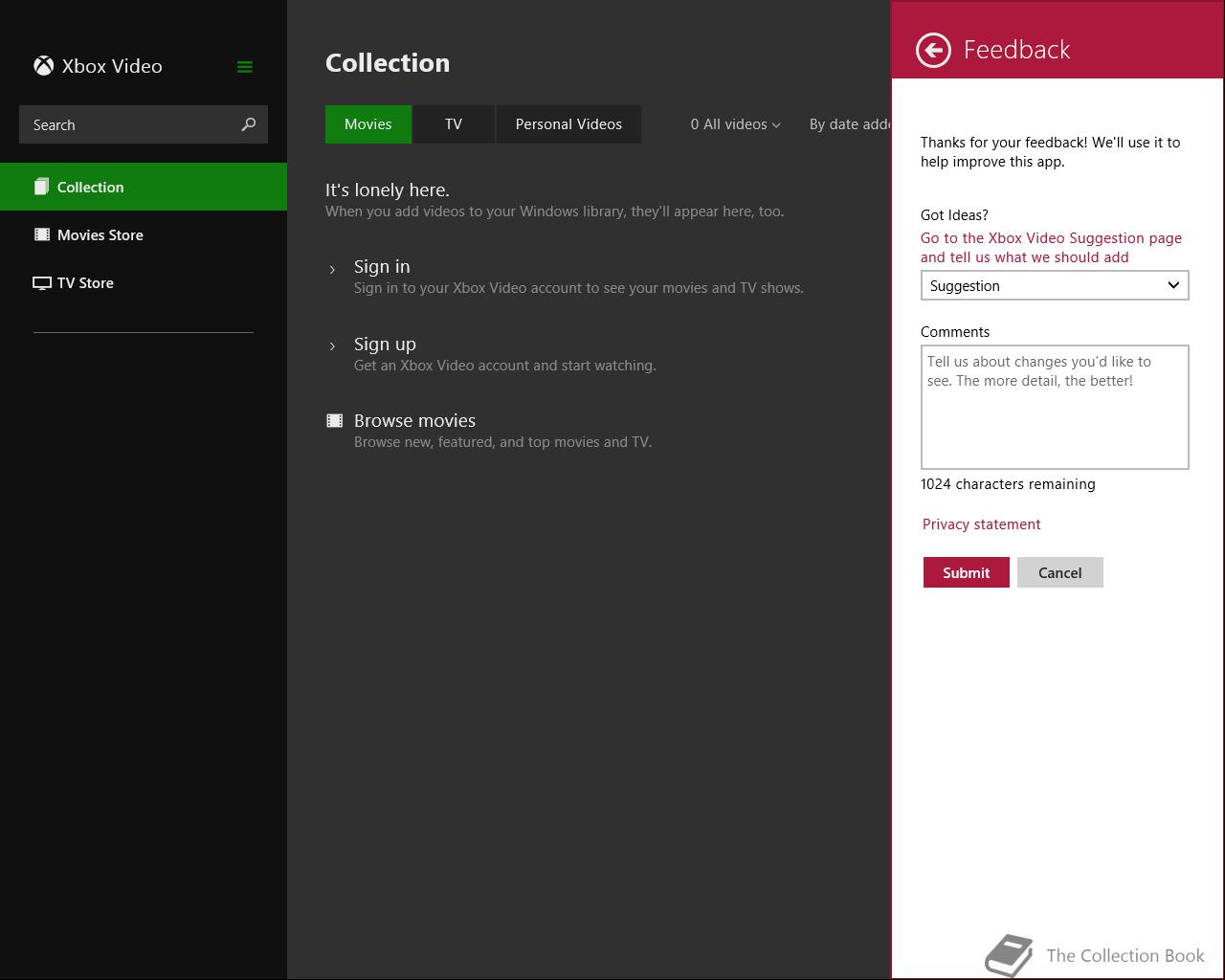Click the Browse movies heading

point(414,420)
